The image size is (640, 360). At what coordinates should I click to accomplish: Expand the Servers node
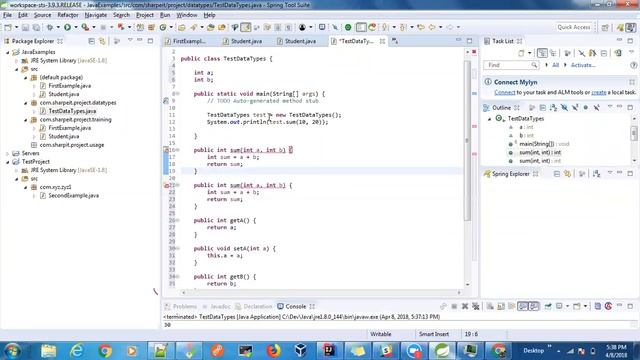tap(7, 153)
